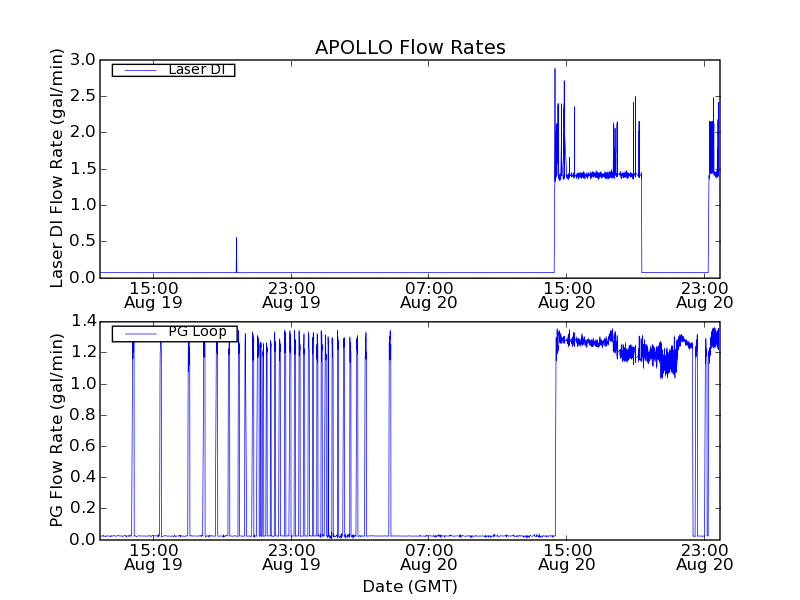Select the 1.5 tick on Laser DI axis
The height and width of the screenshot is (600, 800).
click(85, 169)
